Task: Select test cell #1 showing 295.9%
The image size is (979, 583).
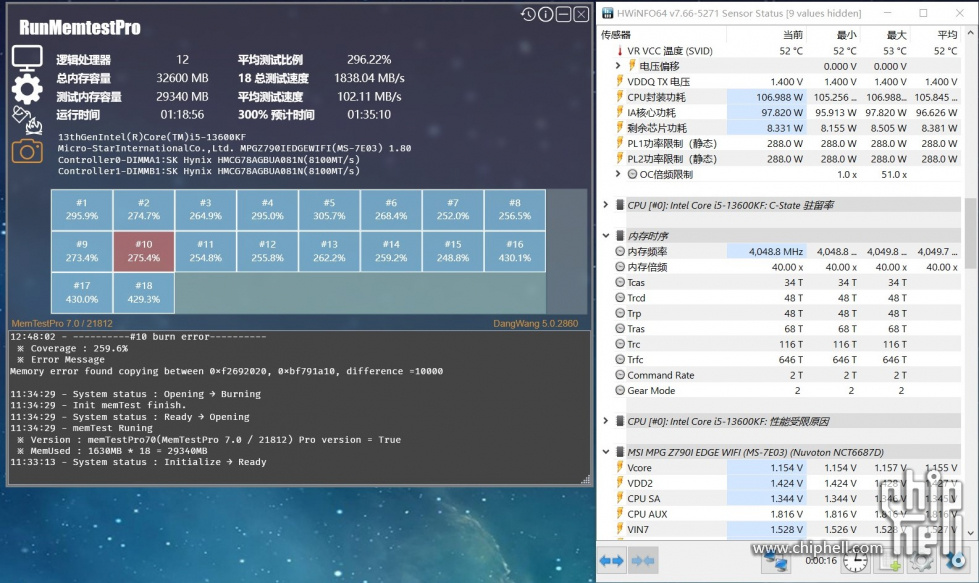Action: point(82,209)
